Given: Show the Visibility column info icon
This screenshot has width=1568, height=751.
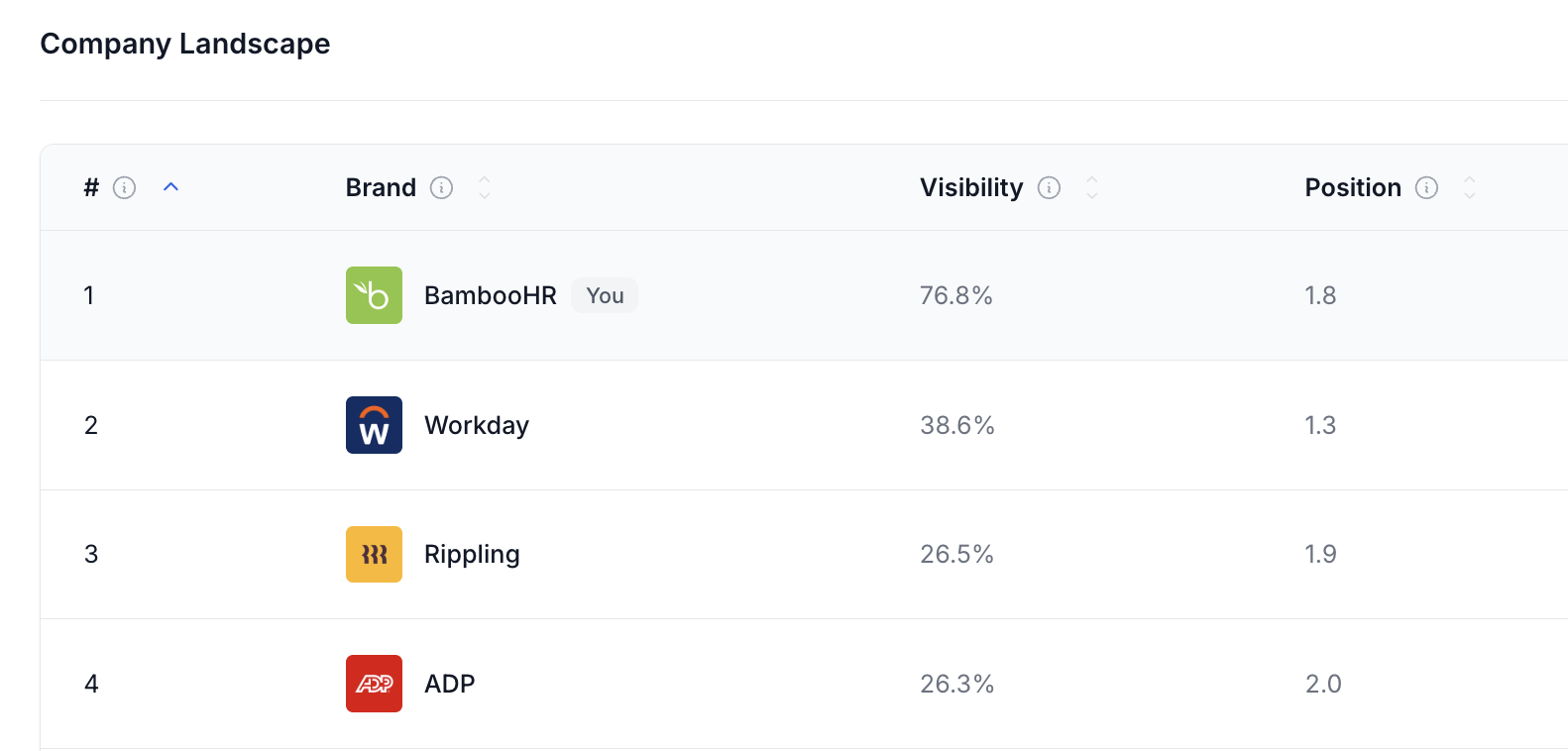Looking at the screenshot, I should point(1049,188).
